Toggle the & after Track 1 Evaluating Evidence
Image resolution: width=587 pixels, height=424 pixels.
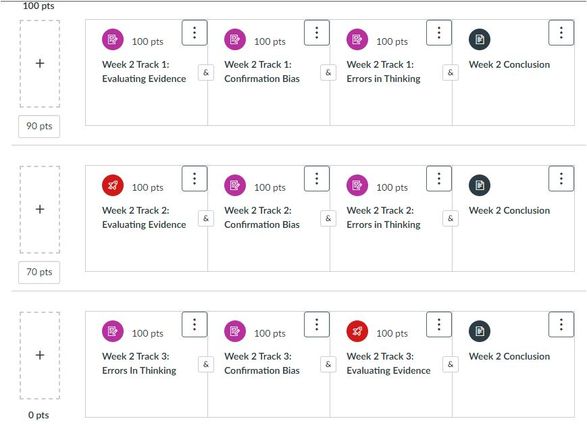click(x=206, y=73)
